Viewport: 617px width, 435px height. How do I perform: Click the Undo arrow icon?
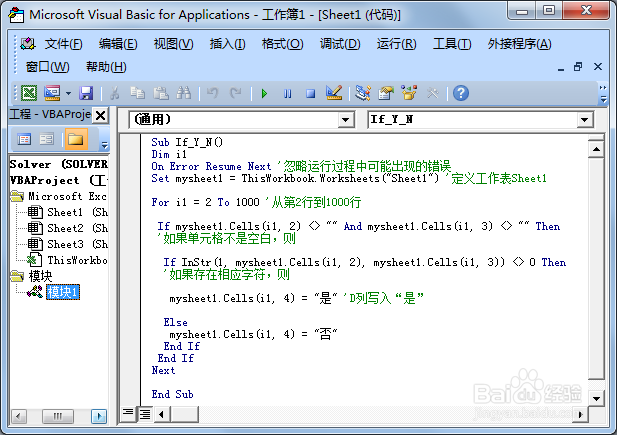(x=212, y=93)
